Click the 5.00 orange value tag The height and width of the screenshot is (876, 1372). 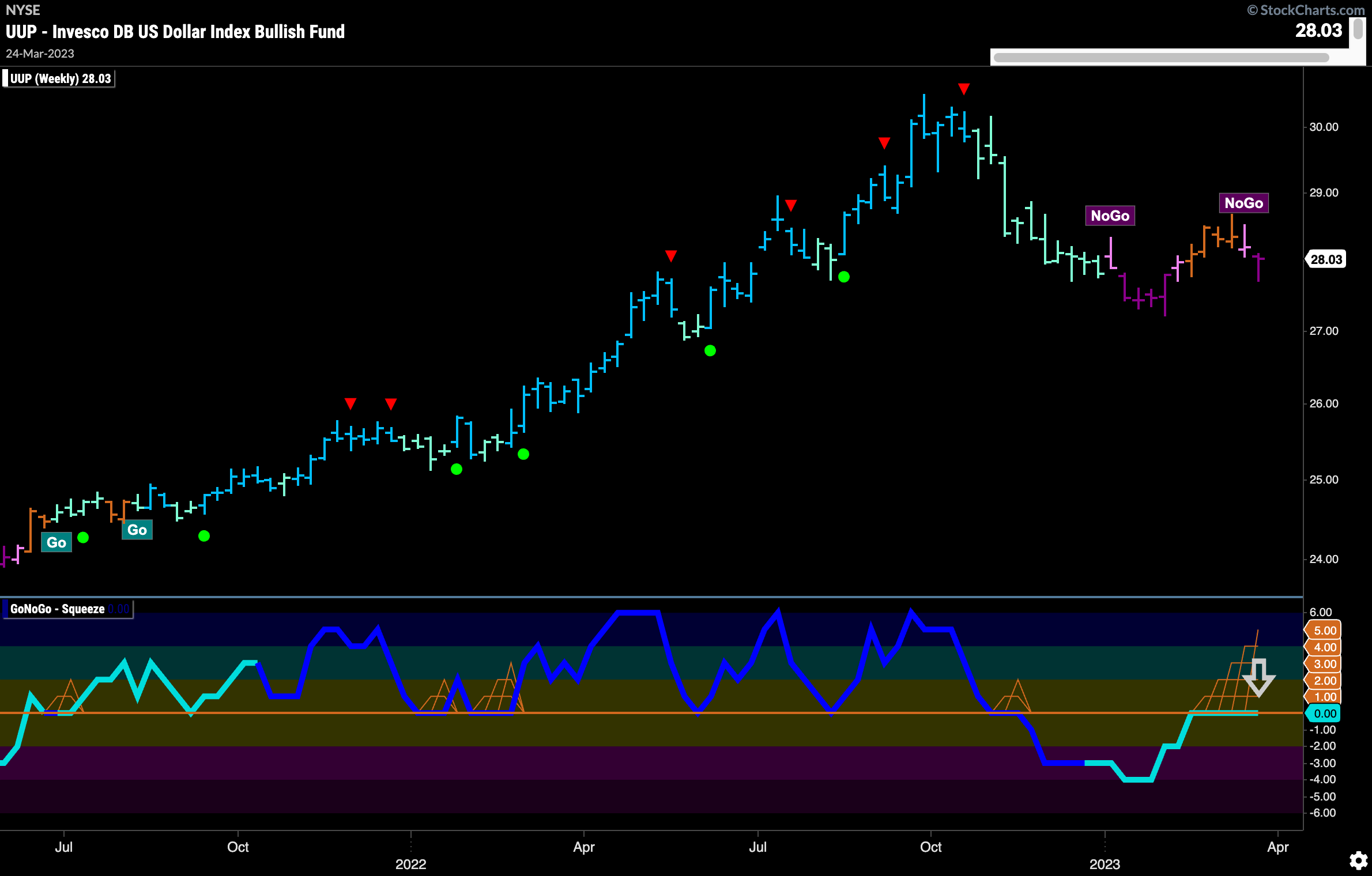(1324, 630)
